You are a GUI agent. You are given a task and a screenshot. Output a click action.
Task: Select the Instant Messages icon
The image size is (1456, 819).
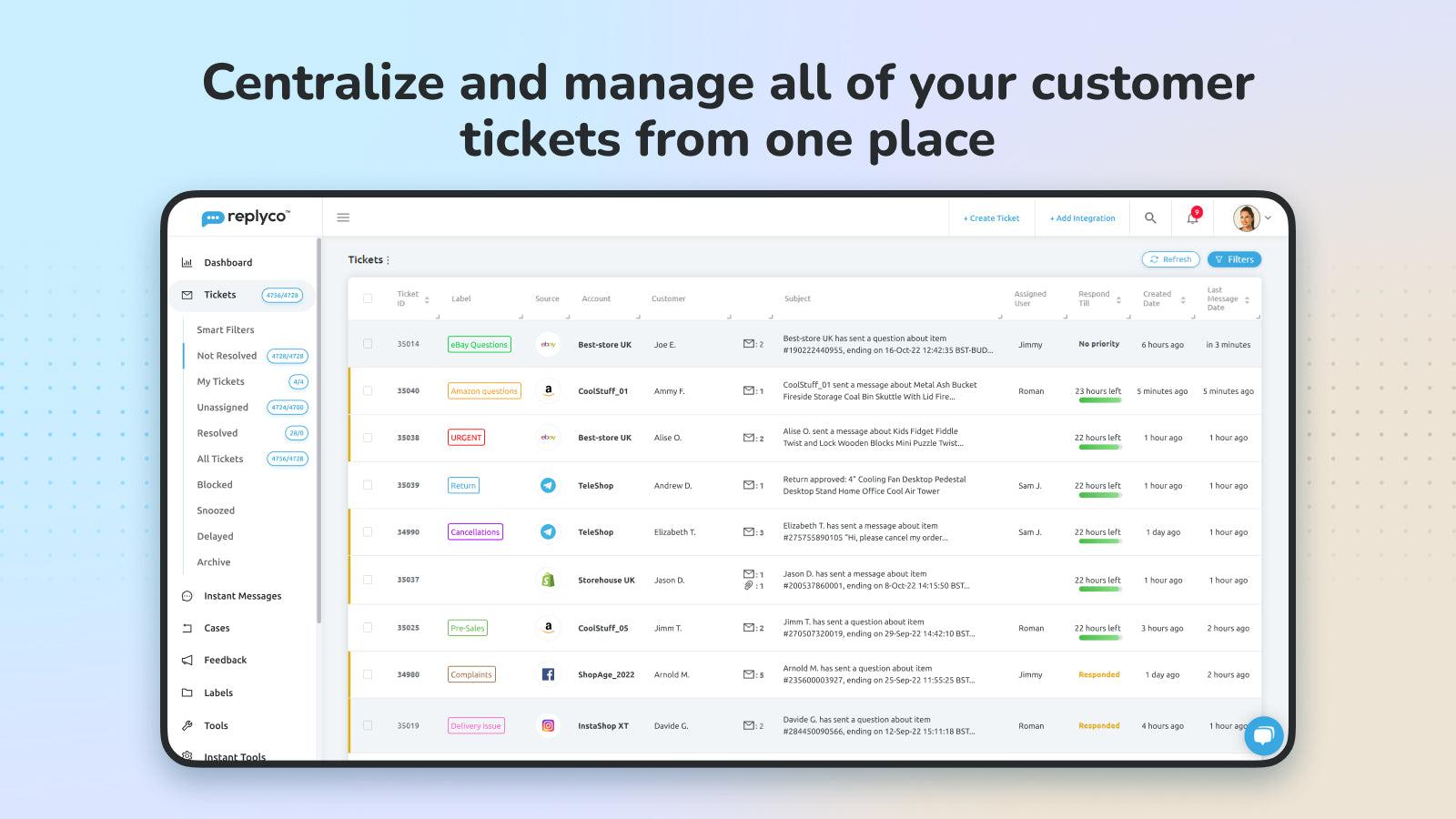pos(187,595)
